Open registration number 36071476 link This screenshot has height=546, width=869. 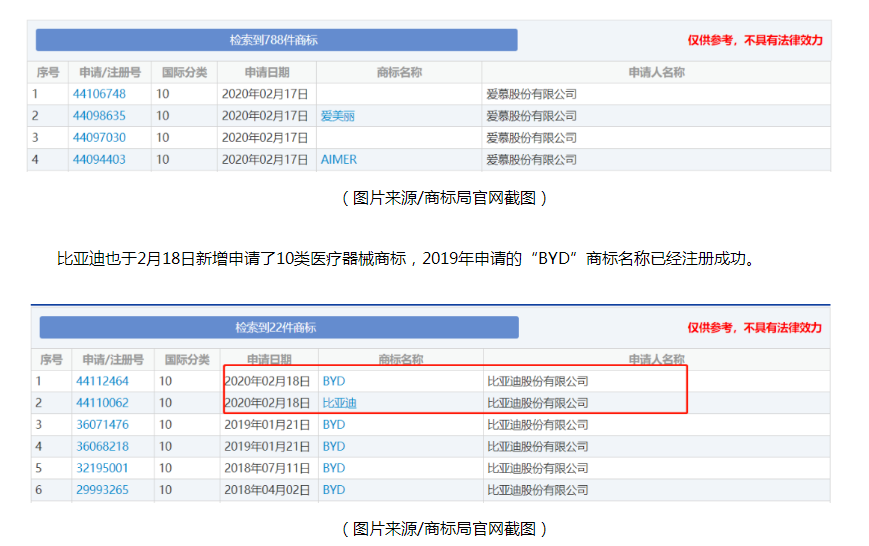pos(103,425)
